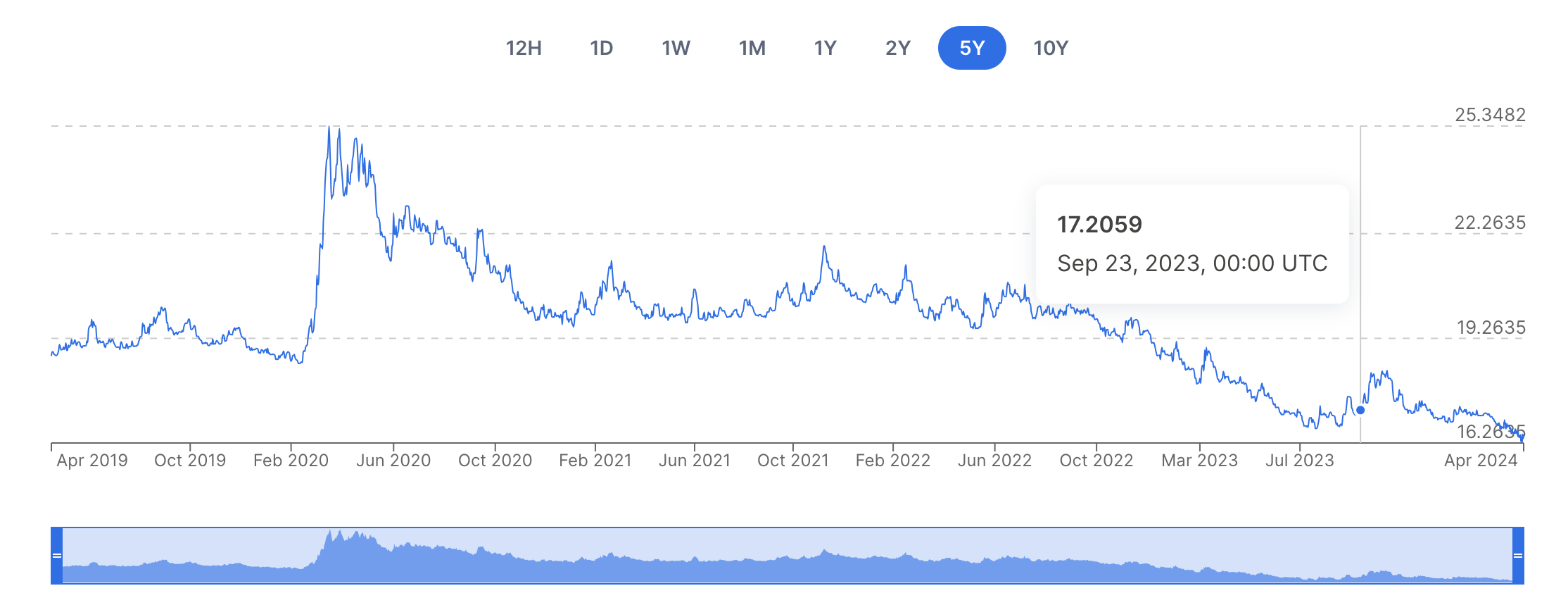
Task: Click the right range slider handle
Action: tap(1518, 556)
